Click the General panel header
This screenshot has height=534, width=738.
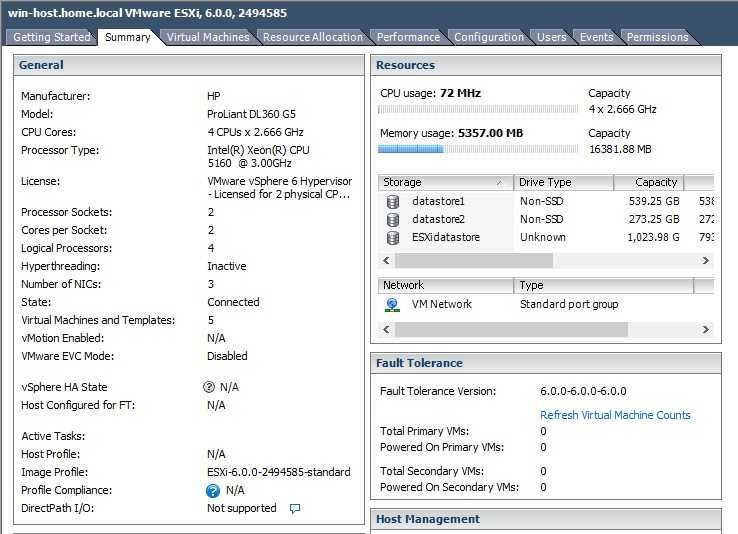pyautogui.click(x=189, y=65)
